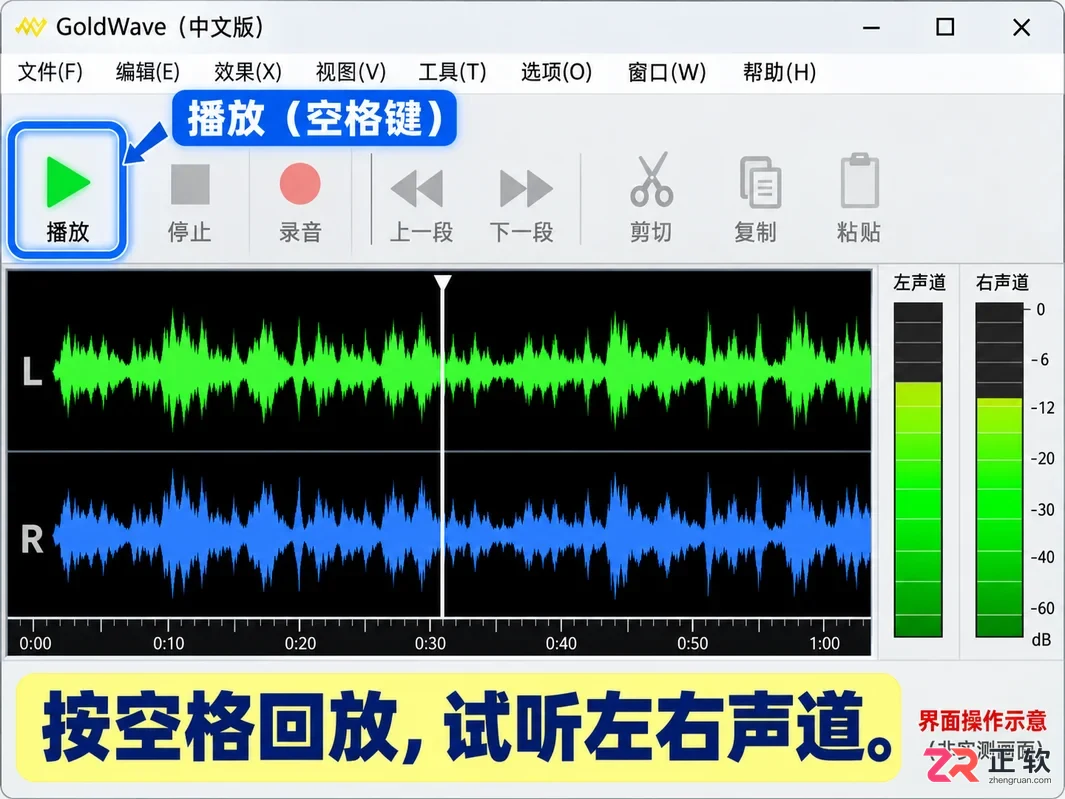Click the 左声道 level meter bar
Screen dimensions: 1065x799
pos(918,470)
